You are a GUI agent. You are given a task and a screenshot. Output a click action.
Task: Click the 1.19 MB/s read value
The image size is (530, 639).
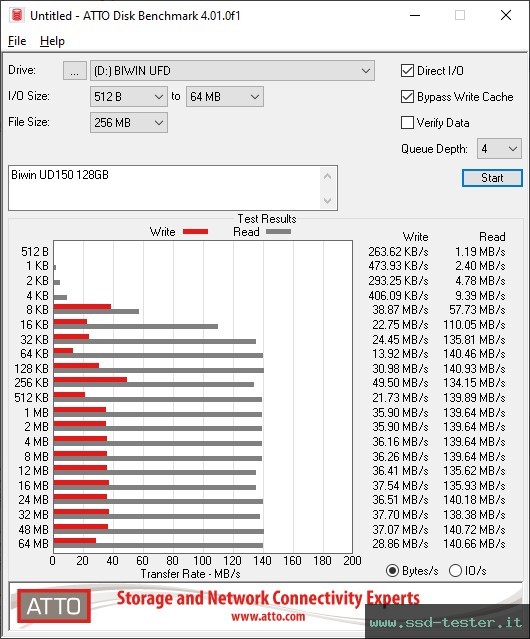pos(480,252)
